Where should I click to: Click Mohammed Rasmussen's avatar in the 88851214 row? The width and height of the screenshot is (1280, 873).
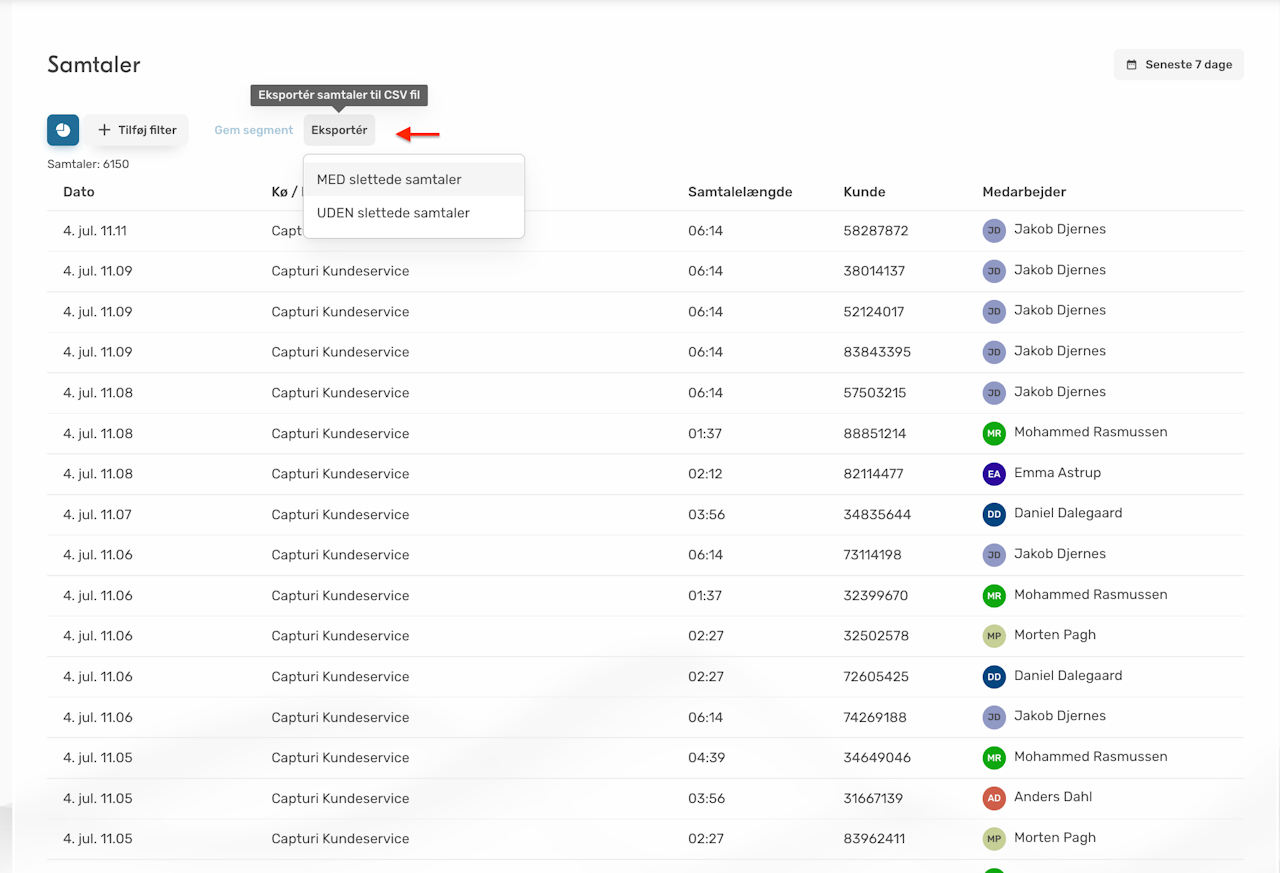coord(993,433)
